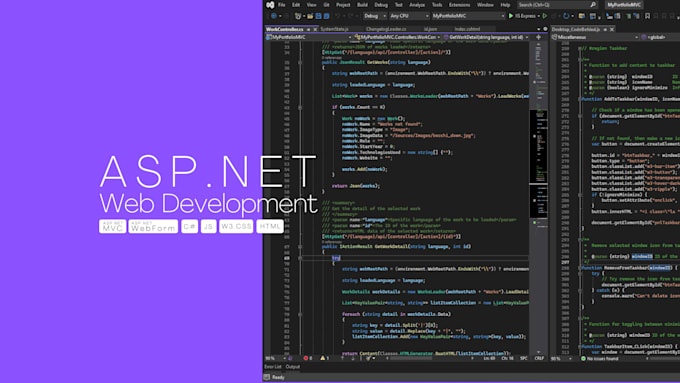Collapse the GetWorks method outline

coord(300,62)
